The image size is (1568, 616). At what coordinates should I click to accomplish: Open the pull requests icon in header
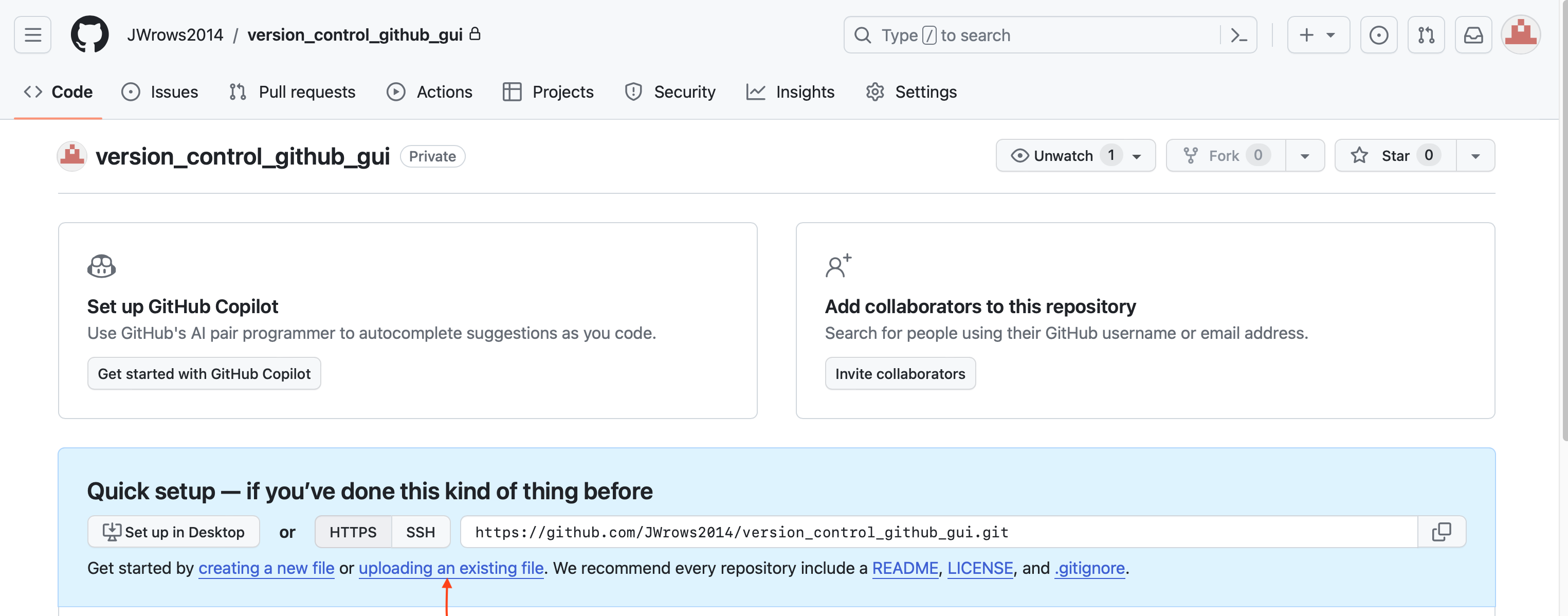(1426, 35)
